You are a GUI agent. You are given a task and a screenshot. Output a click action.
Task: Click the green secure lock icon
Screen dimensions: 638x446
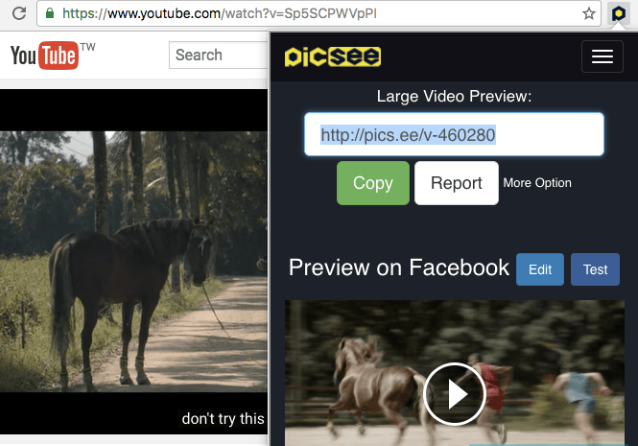tap(47, 14)
